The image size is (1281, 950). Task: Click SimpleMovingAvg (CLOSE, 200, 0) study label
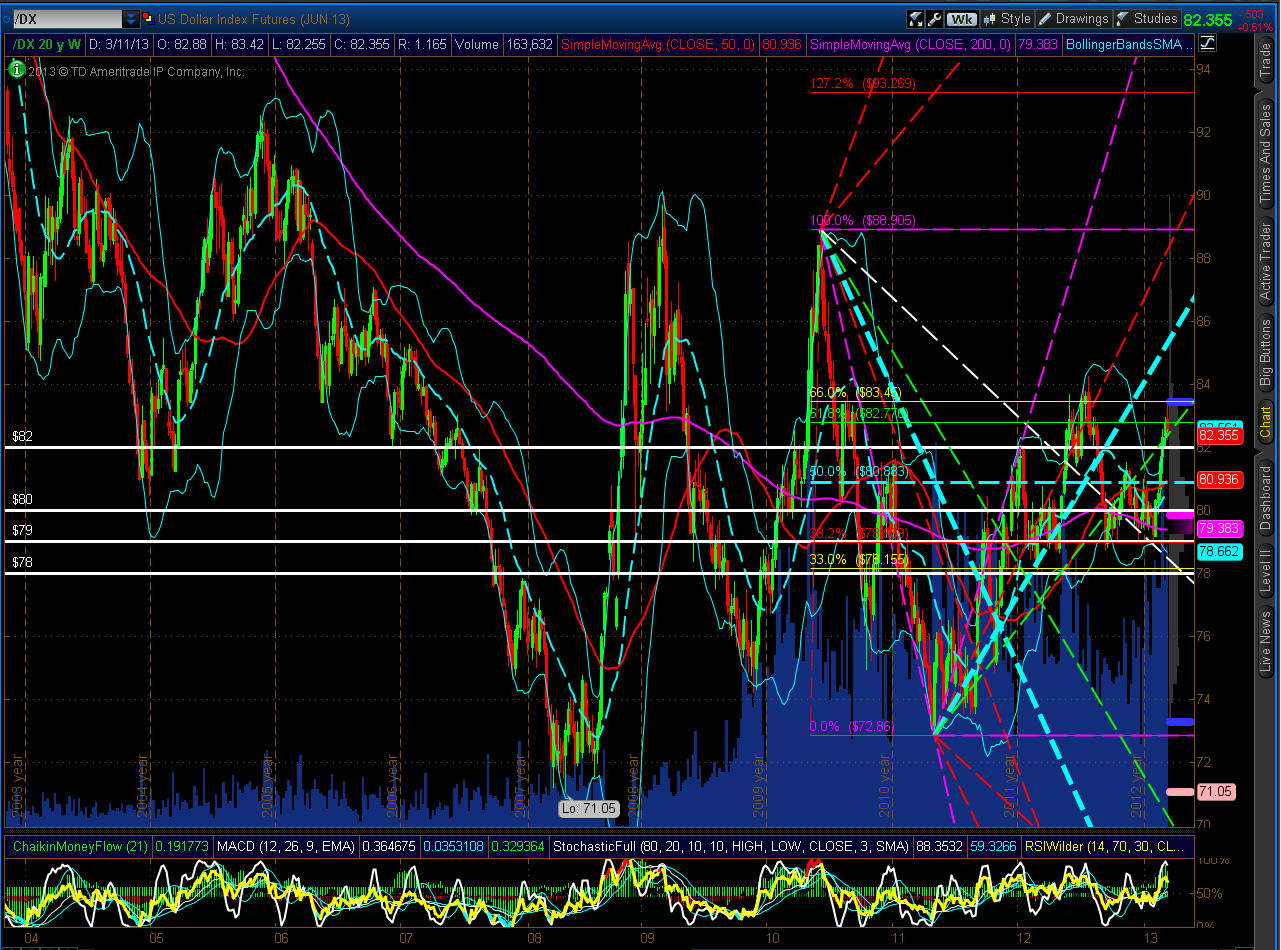(912, 45)
